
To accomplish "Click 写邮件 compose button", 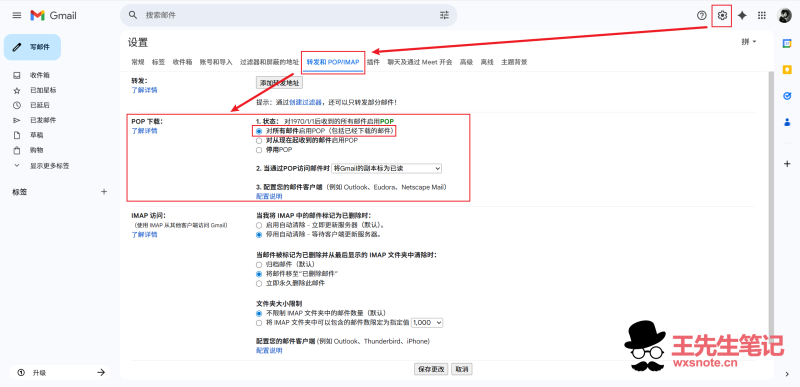I will coord(32,47).
